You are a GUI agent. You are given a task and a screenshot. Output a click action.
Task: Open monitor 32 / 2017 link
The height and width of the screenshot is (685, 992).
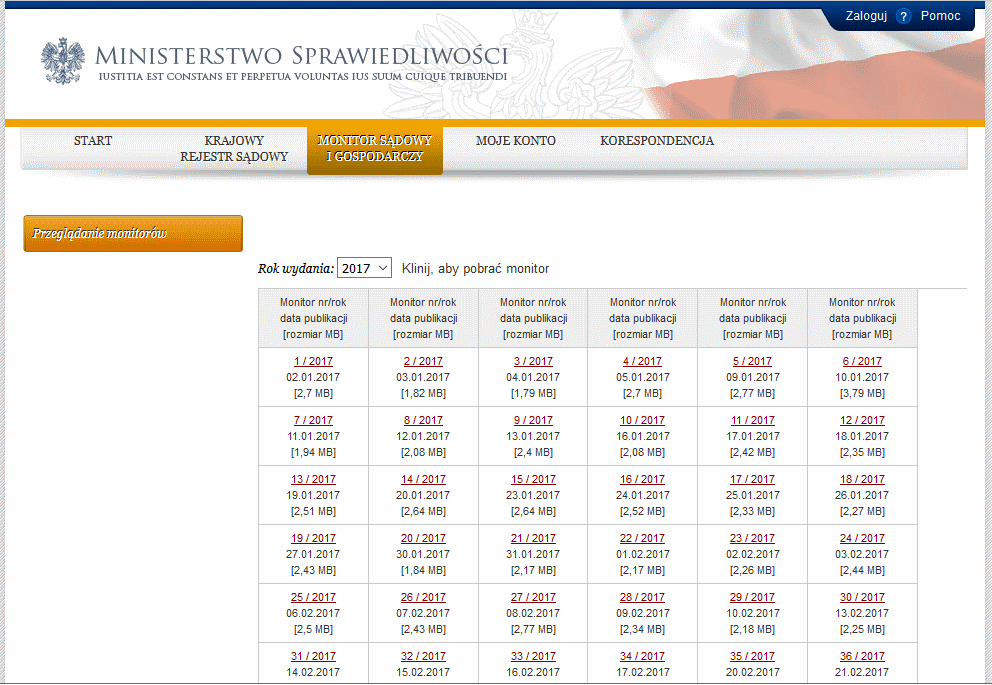[423, 657]
